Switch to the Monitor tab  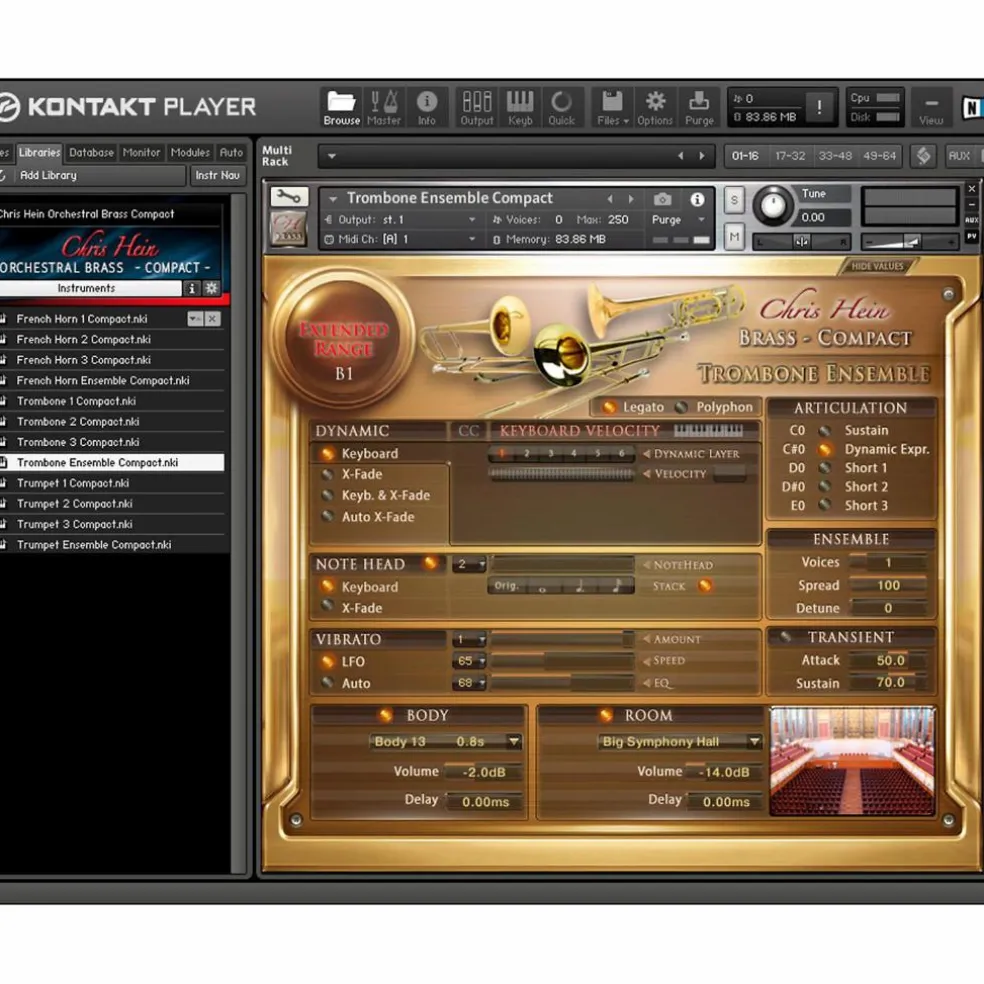(x=141, y=152)
